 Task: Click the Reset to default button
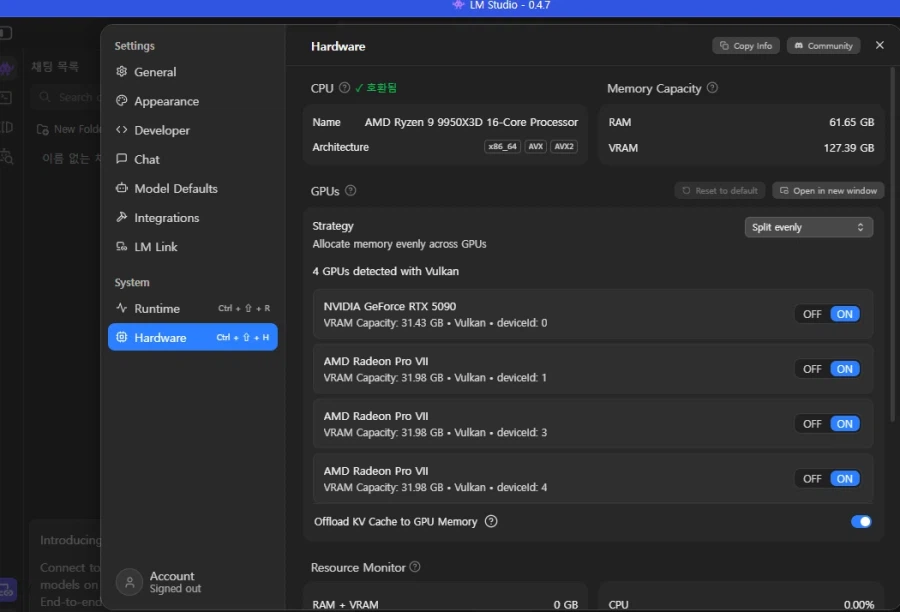(719, 191)
